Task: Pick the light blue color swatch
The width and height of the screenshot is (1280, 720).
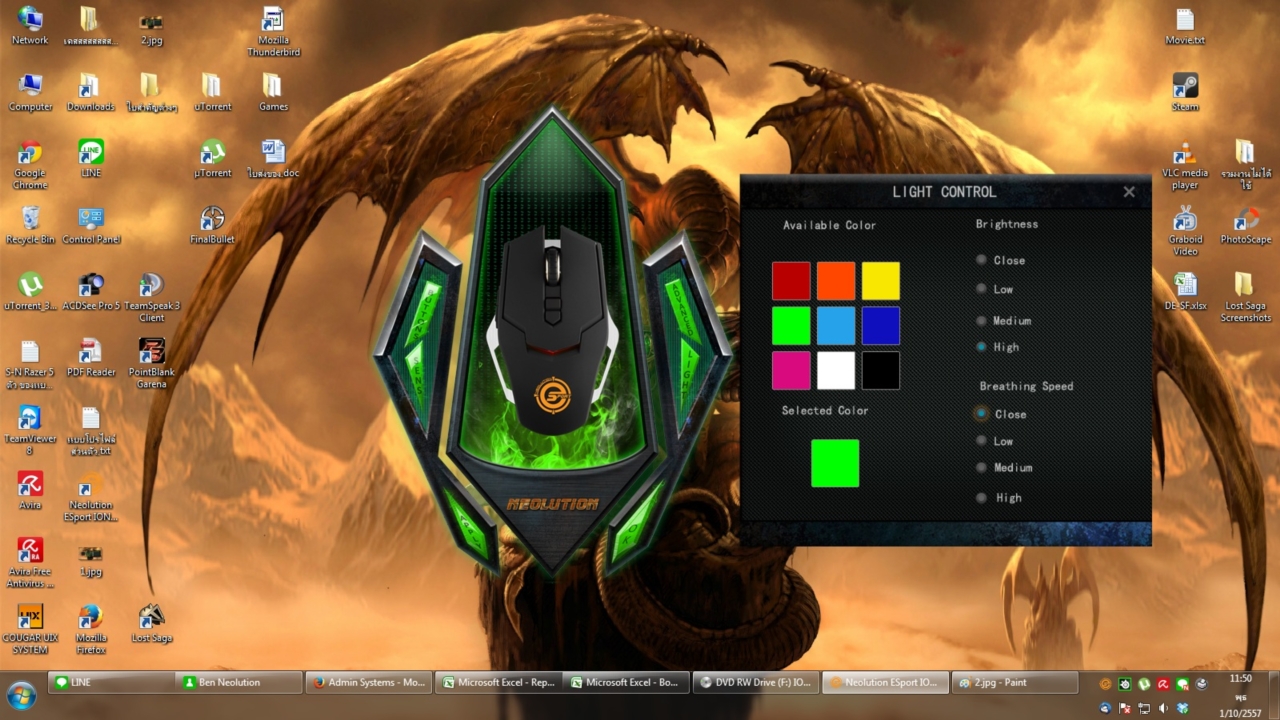Action: [x=836, y=326]
